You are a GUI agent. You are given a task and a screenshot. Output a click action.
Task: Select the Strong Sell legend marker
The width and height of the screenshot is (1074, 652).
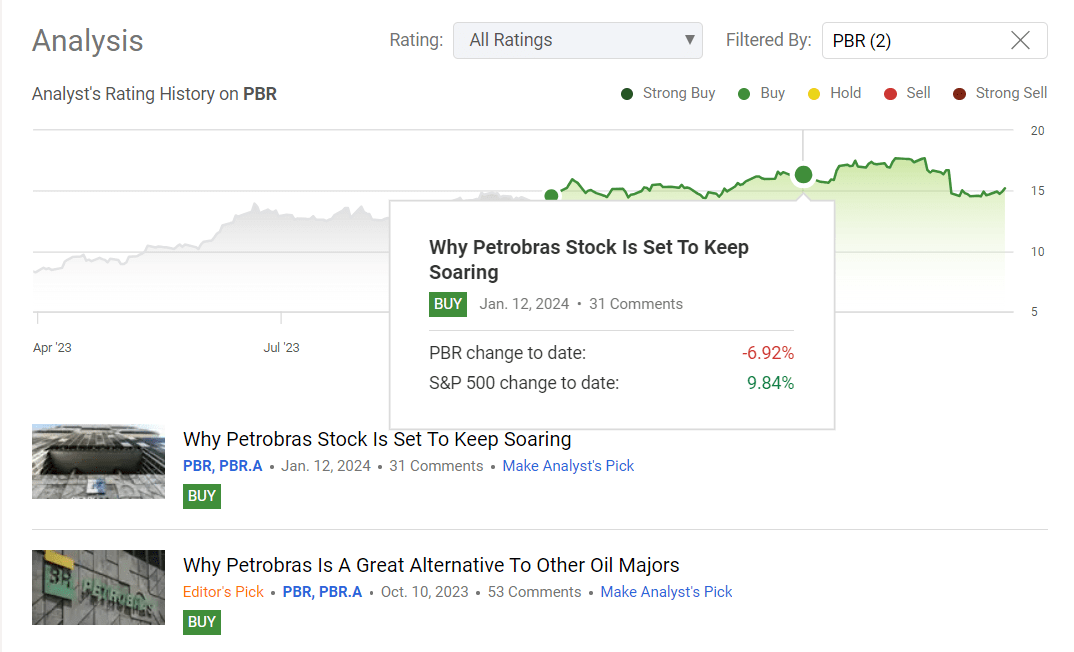click(x=960, y=93)
